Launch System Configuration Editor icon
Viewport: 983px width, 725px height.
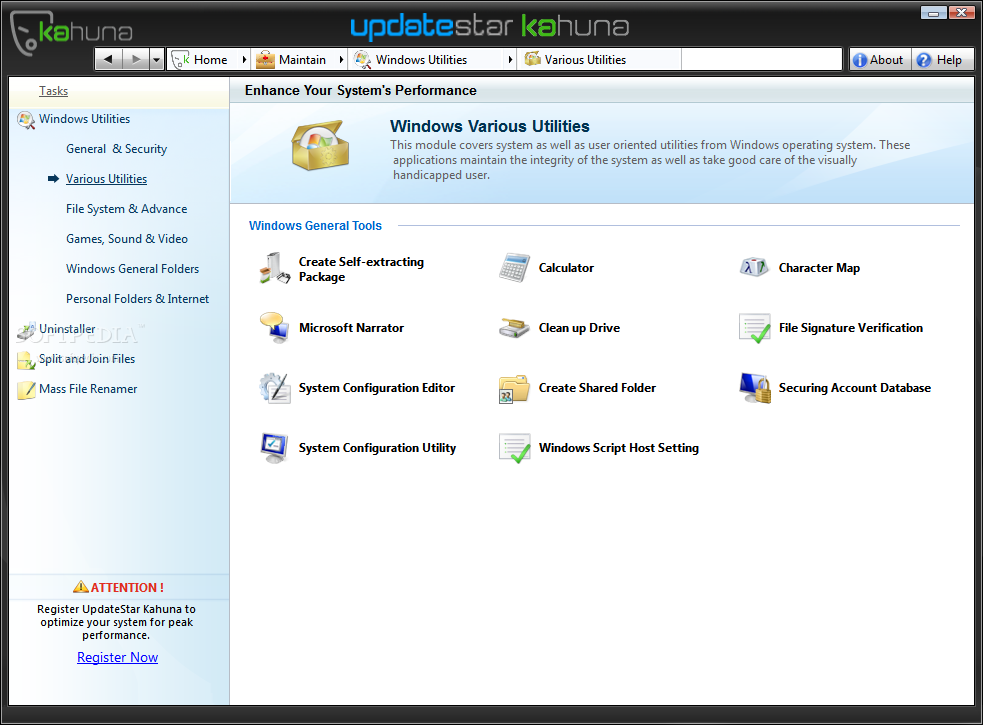point(275,388)
